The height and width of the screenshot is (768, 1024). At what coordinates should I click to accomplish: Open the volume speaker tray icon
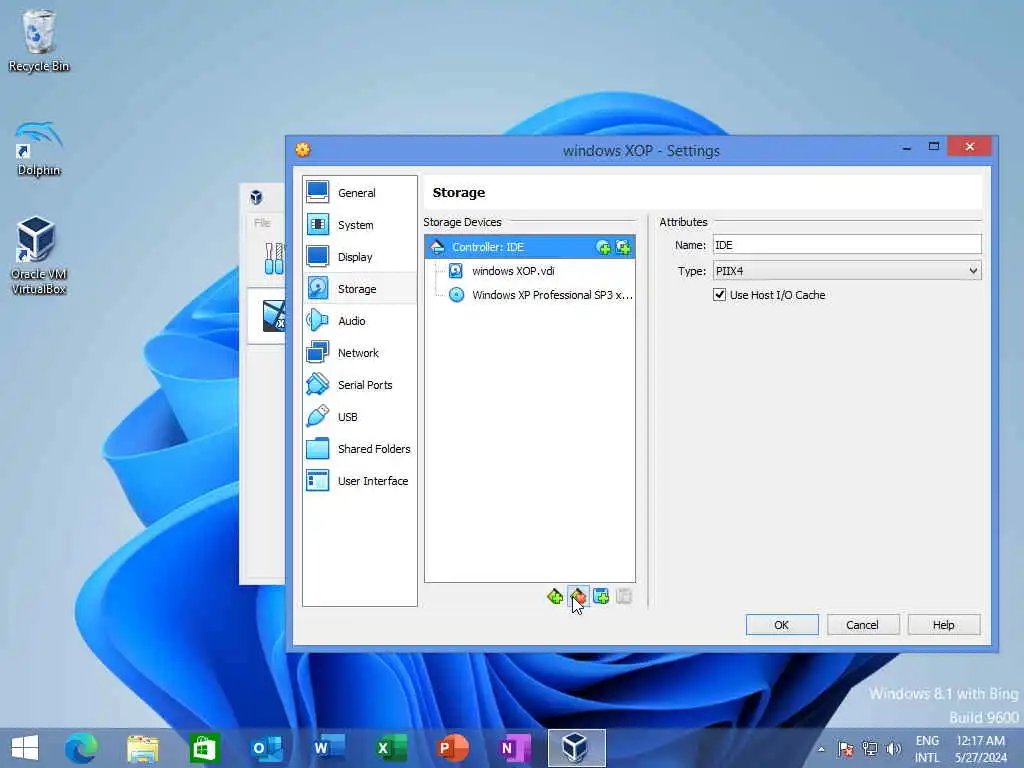[x=893, y=749]
